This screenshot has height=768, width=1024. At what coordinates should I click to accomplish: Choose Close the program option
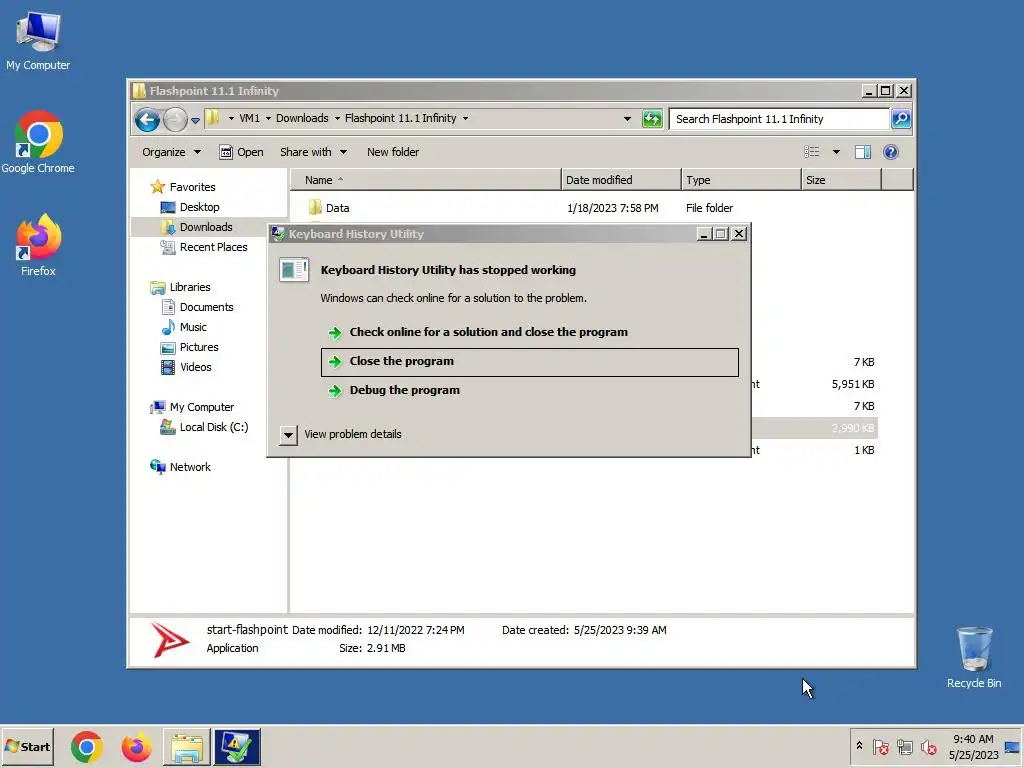pyautogui.click(x=530, y=362)
